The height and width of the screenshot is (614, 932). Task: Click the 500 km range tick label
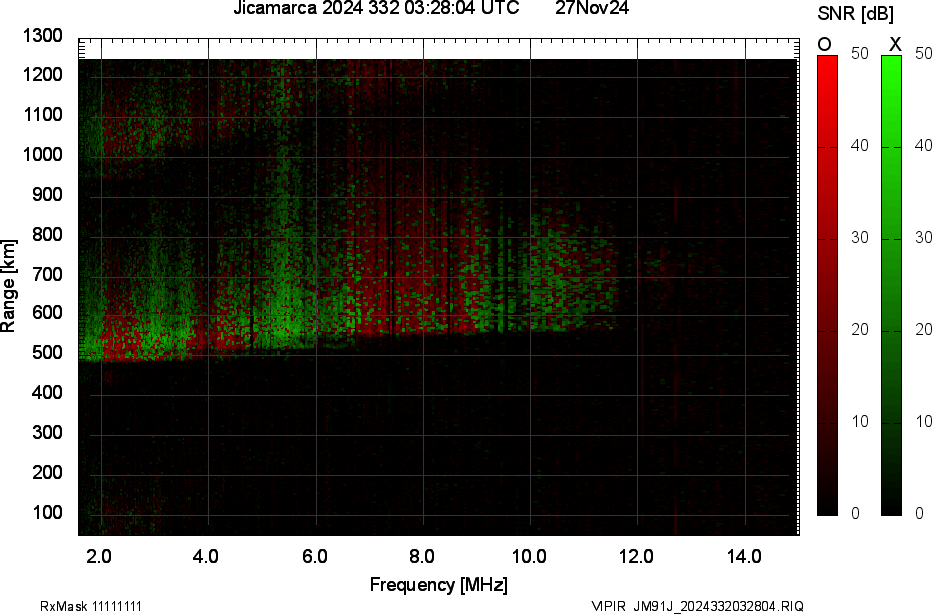[48, 353]
